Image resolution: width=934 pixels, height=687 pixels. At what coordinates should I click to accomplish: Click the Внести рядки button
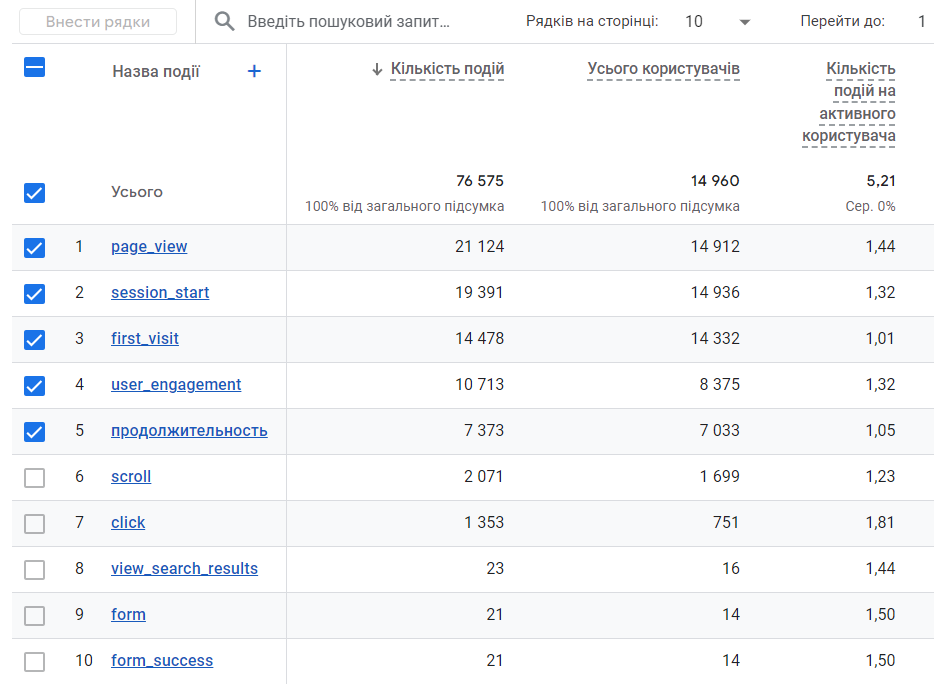98,22
